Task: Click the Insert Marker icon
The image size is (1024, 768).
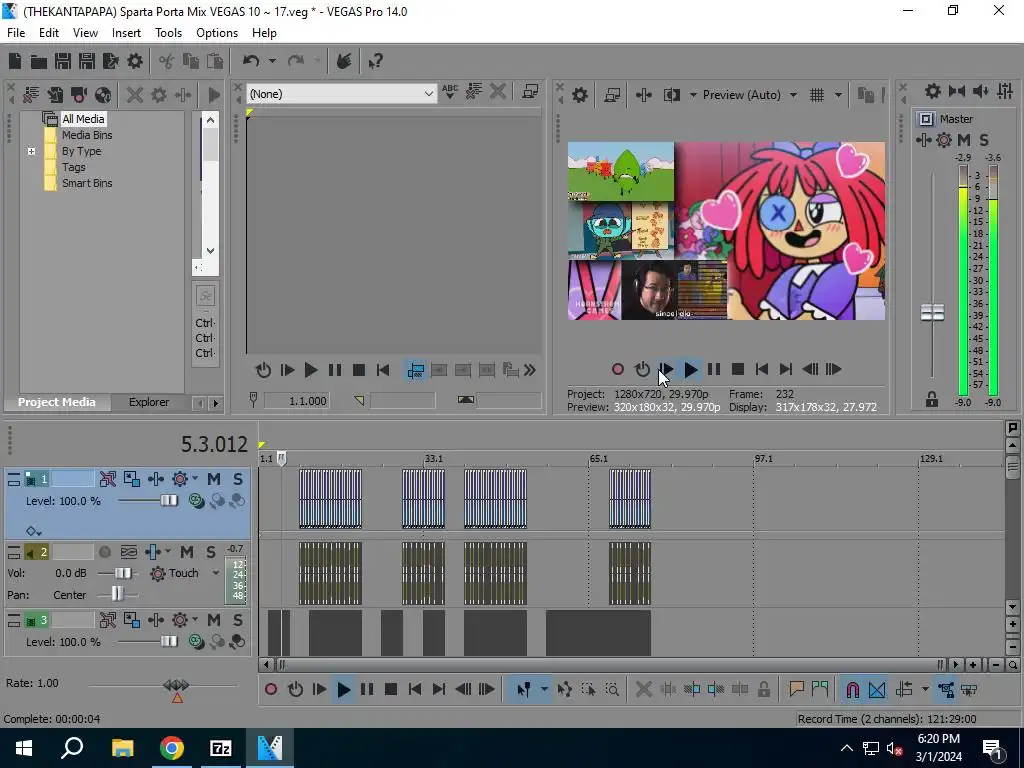Action: tap(796, 689)
